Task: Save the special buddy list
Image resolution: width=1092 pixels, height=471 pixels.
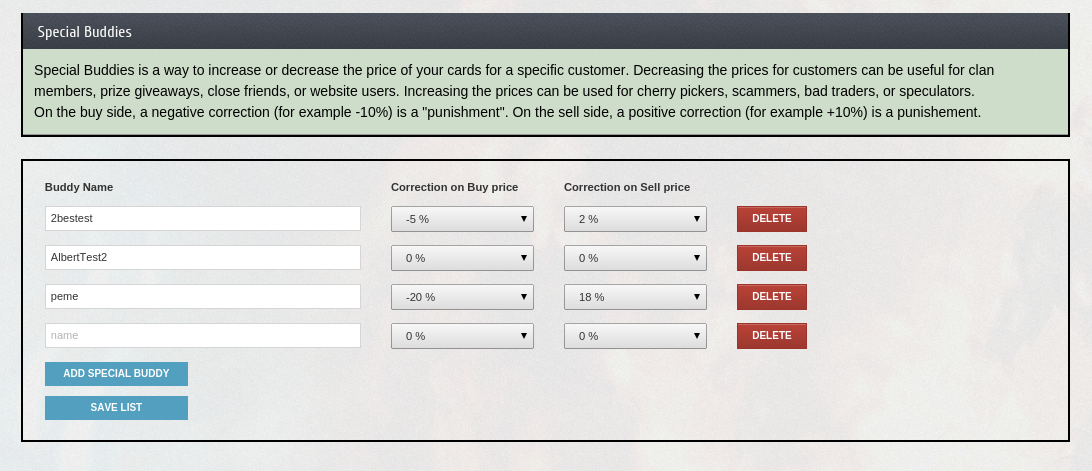Action: [116, 408]
